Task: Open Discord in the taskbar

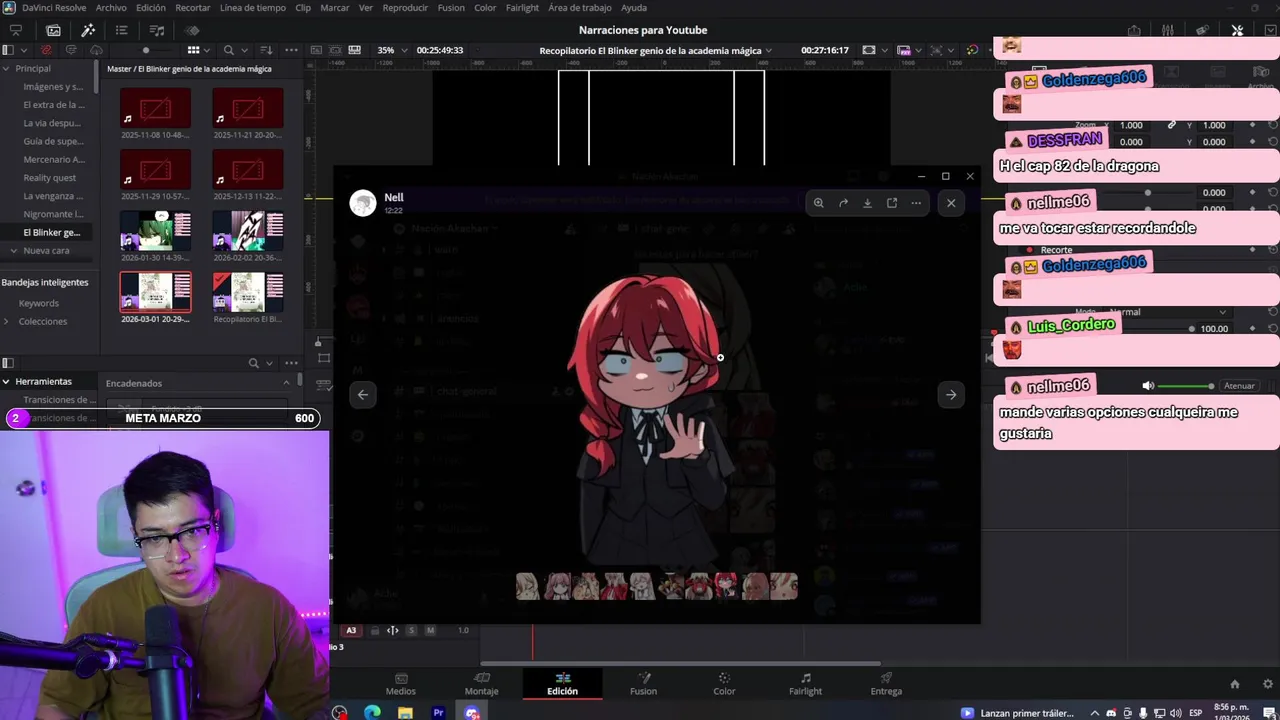Action: [x=472, y=713]
